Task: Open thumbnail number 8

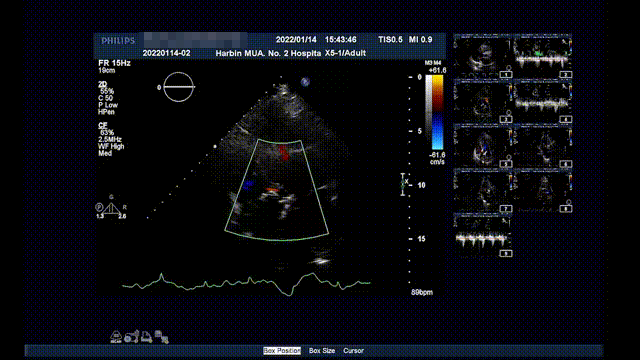Action: point(542,191)
